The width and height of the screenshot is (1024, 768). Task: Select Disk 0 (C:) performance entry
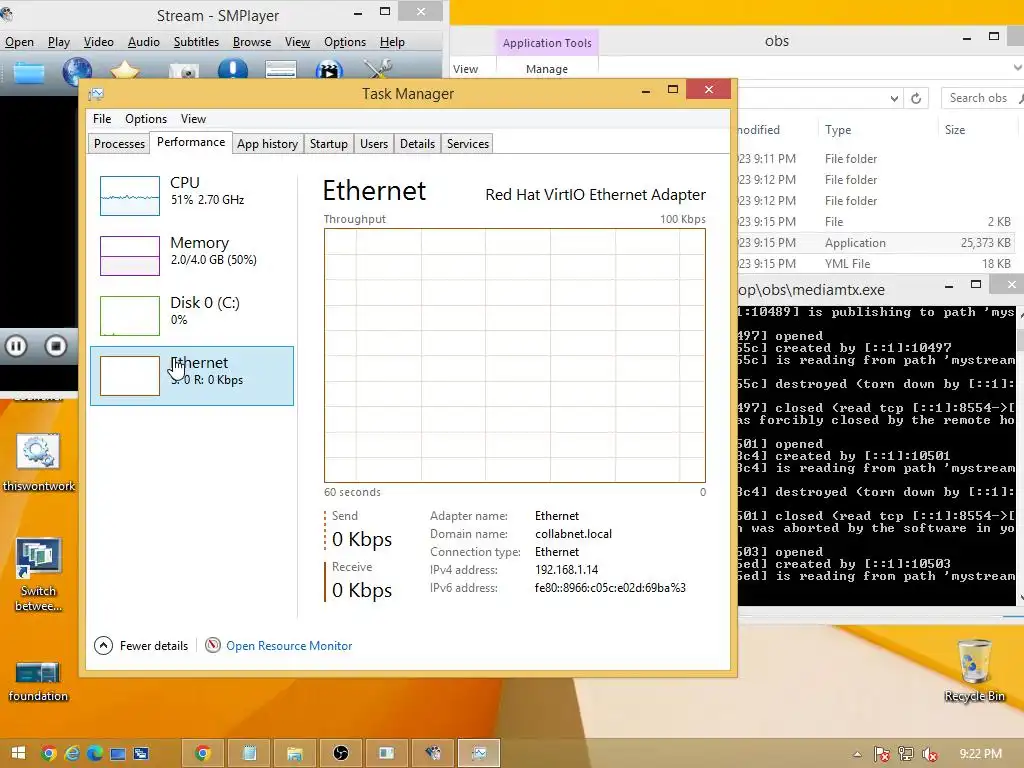(192, 315)
